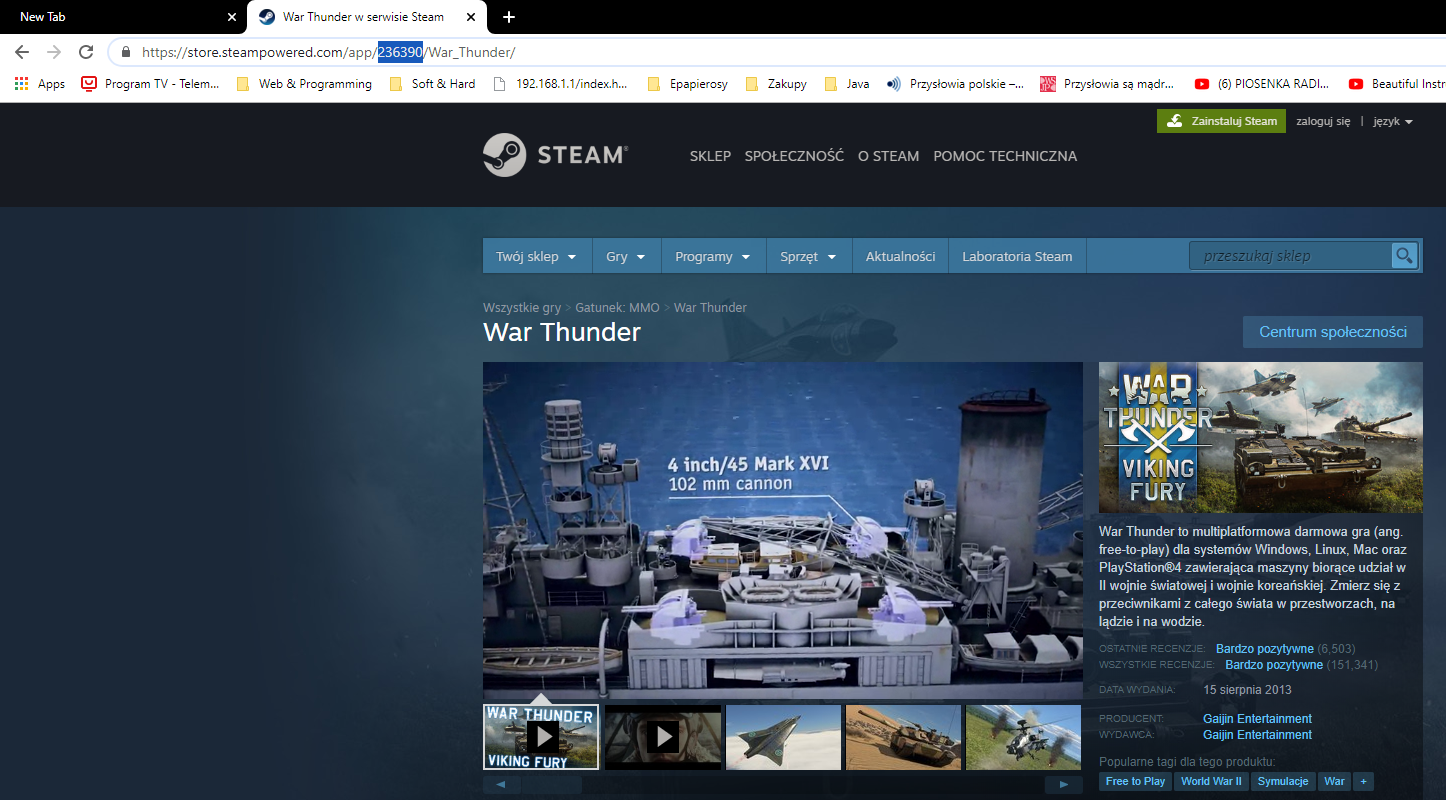Close the New Tab browser tab

[232, 17]
